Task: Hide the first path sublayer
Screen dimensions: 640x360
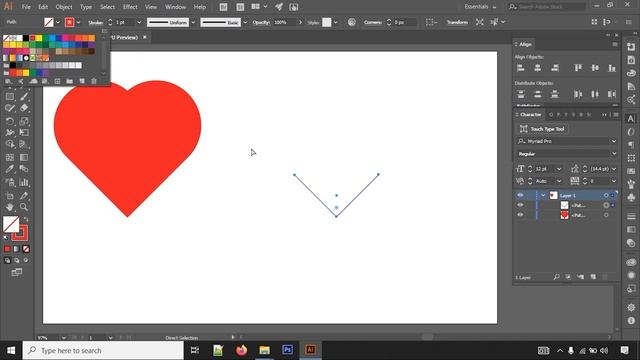Action: [x=520, y=205]
